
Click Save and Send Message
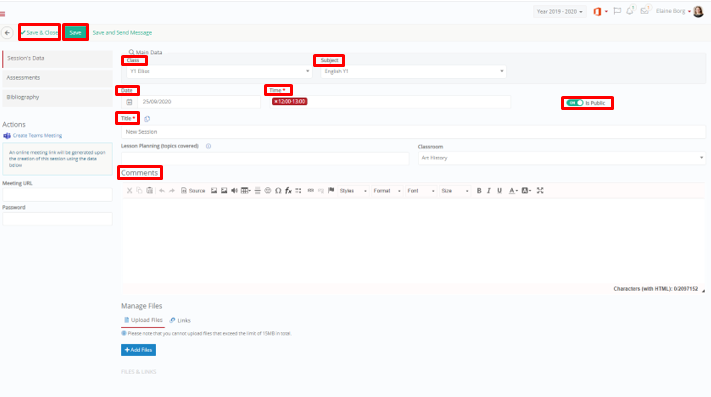tap(122, 33)
